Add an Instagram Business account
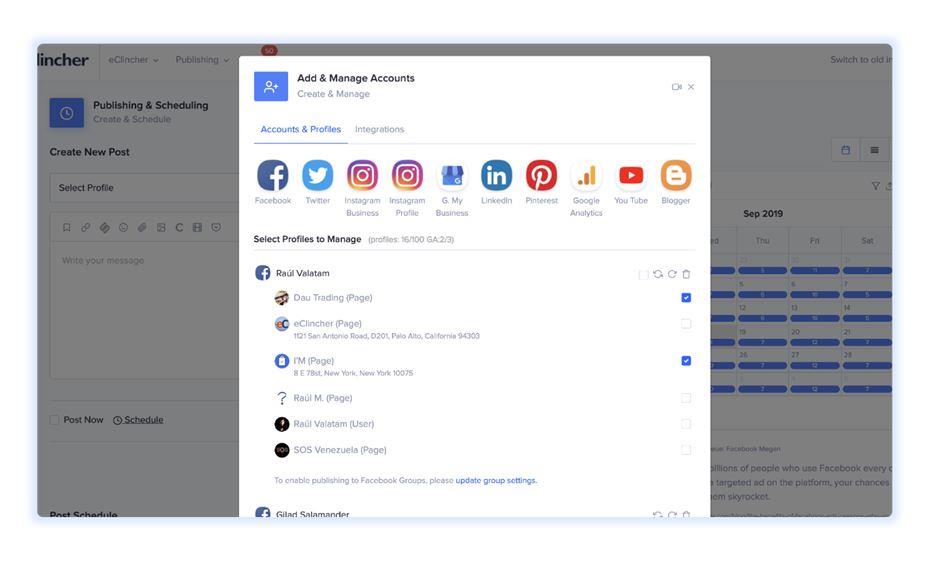 tap(362, 175)
